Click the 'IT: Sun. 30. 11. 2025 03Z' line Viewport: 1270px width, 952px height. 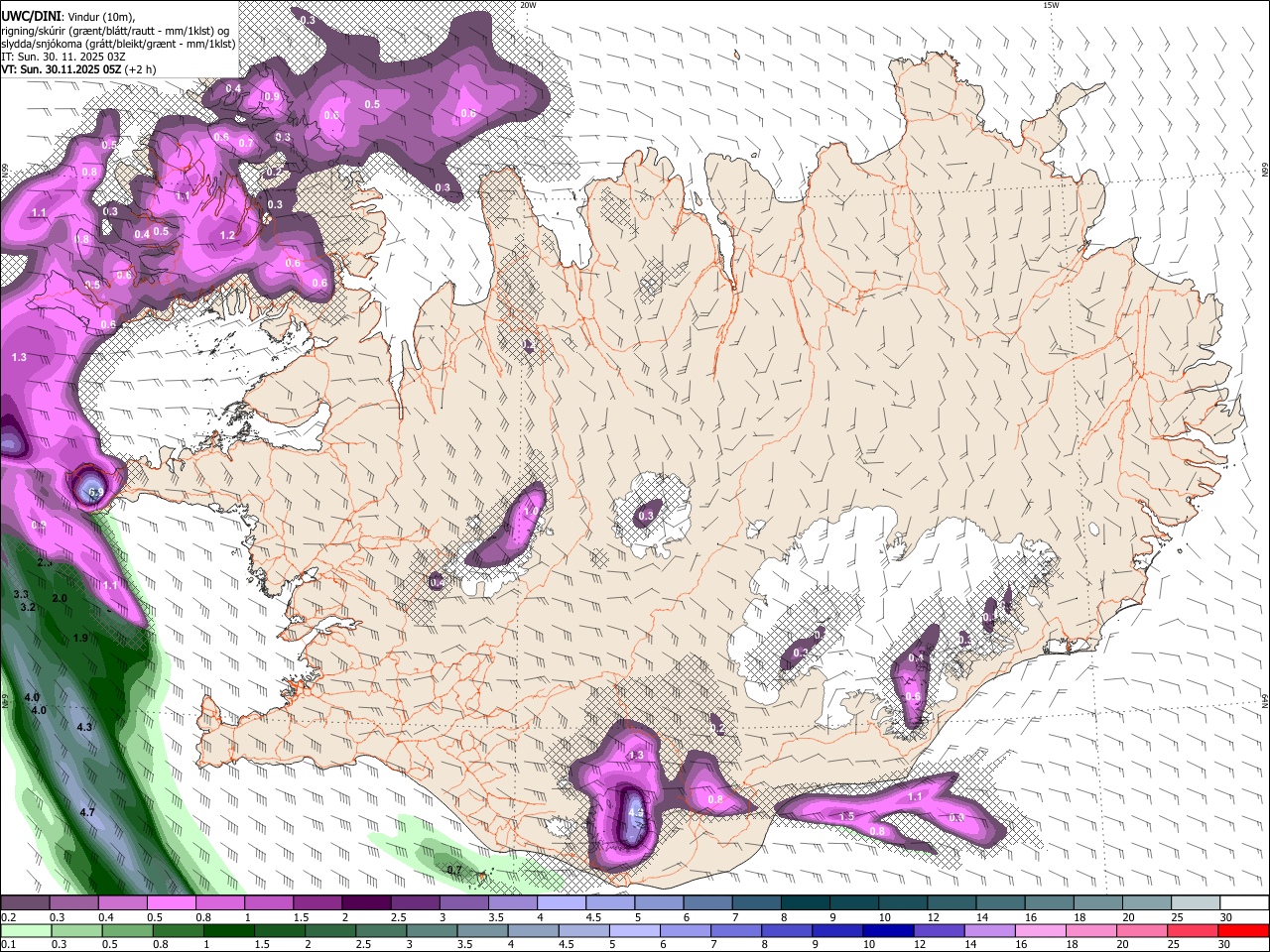pos(63,57)
